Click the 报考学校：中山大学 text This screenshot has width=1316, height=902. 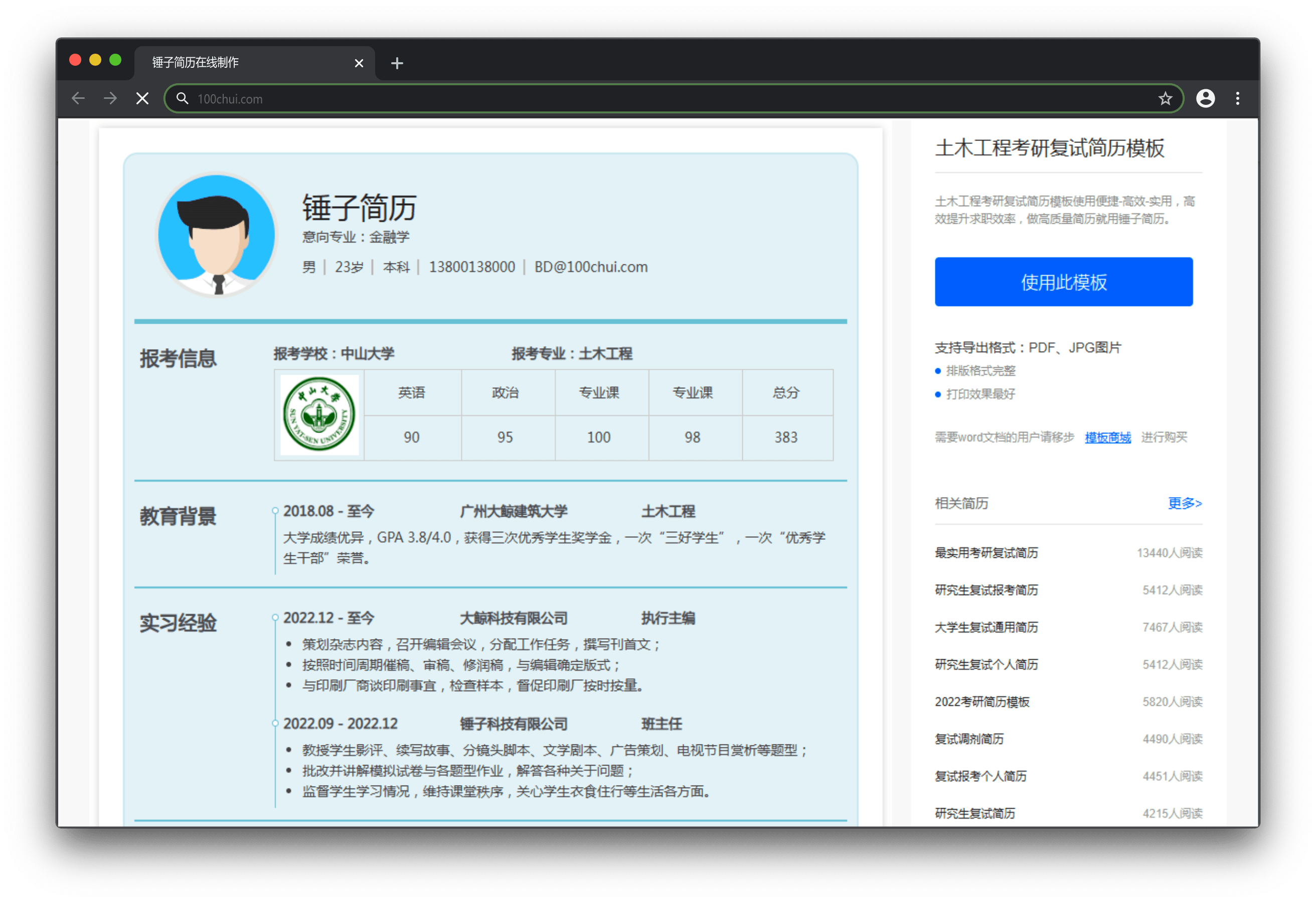(334, 354)
